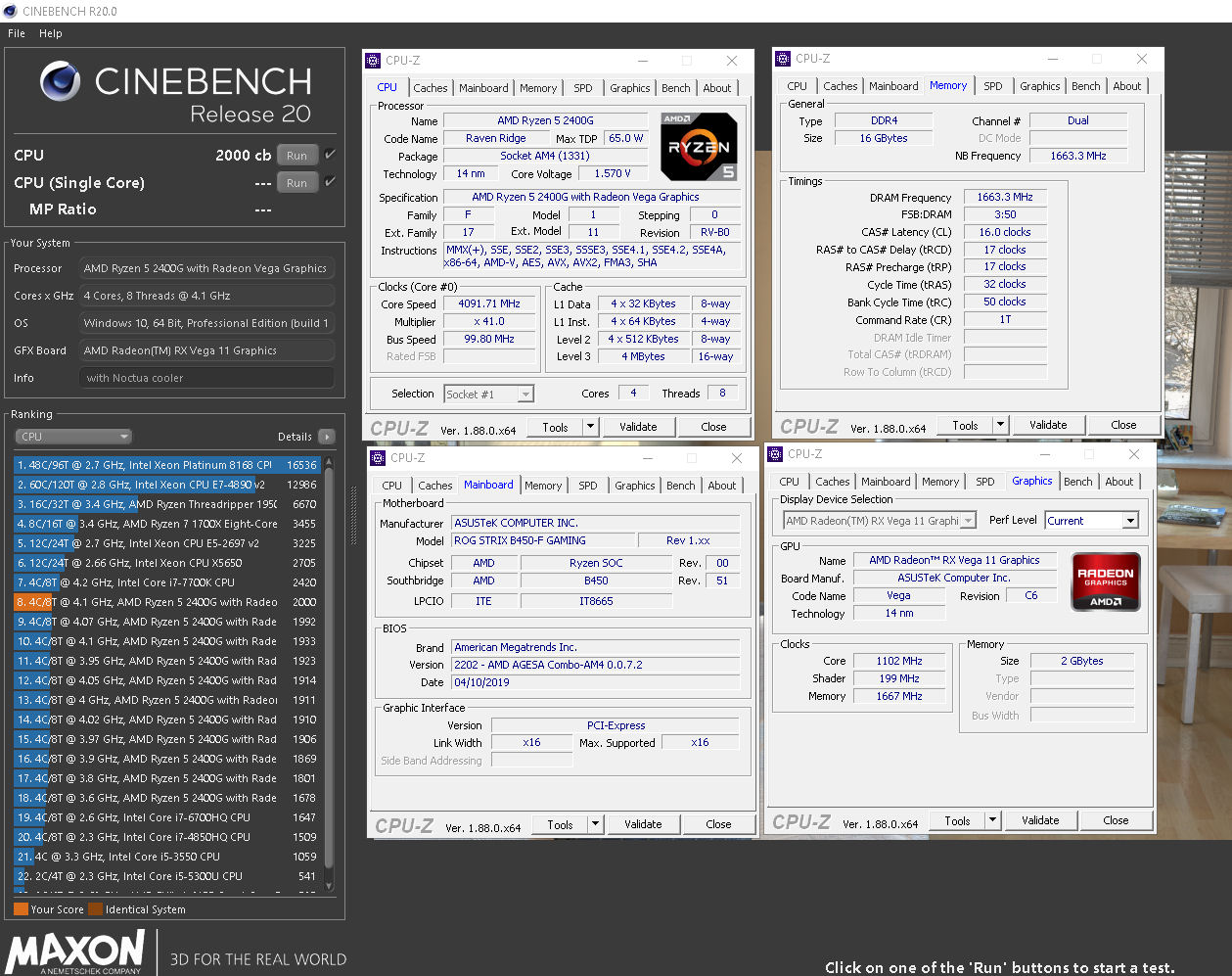Viewport: 1232px width, 976px height.
Task: Click the Processor field in Your System
Action: [x=206, y=268]
